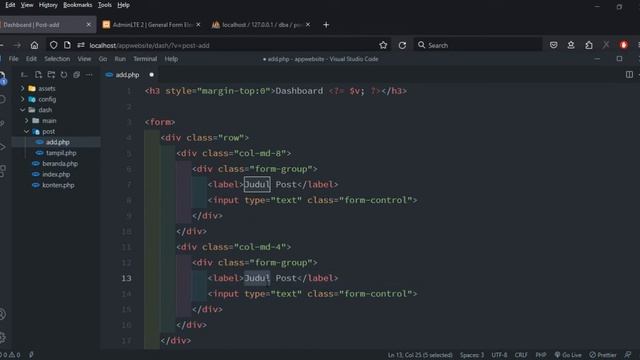Image resolution: width=640 pixels, height=360 pixels.
Task: Expand the main folder
Action: click(x=27, y=121)
